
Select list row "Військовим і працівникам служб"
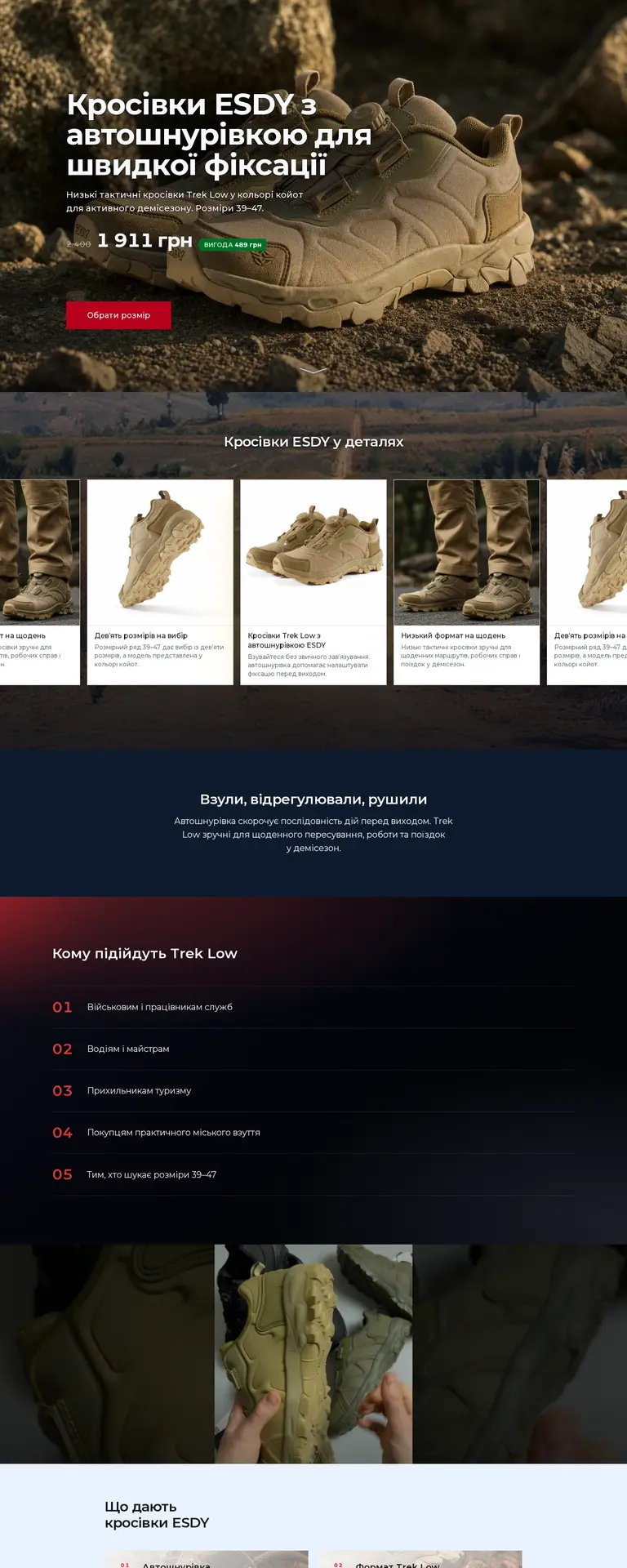[313, 1007]
